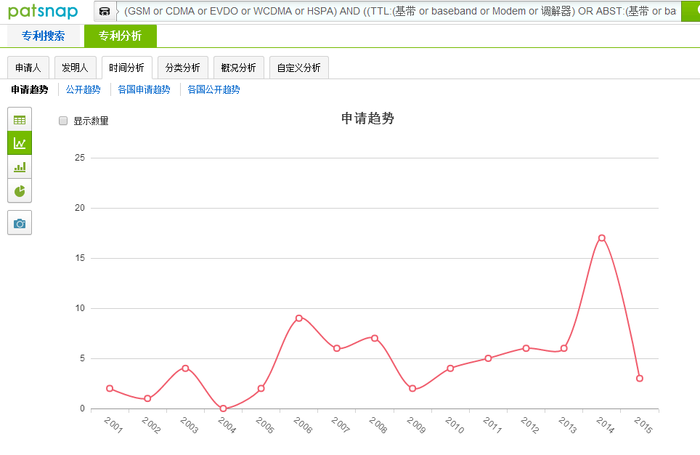Screen dimensions: 700x455
Task: Select the line chart view icon
Action: click(20, 143)
